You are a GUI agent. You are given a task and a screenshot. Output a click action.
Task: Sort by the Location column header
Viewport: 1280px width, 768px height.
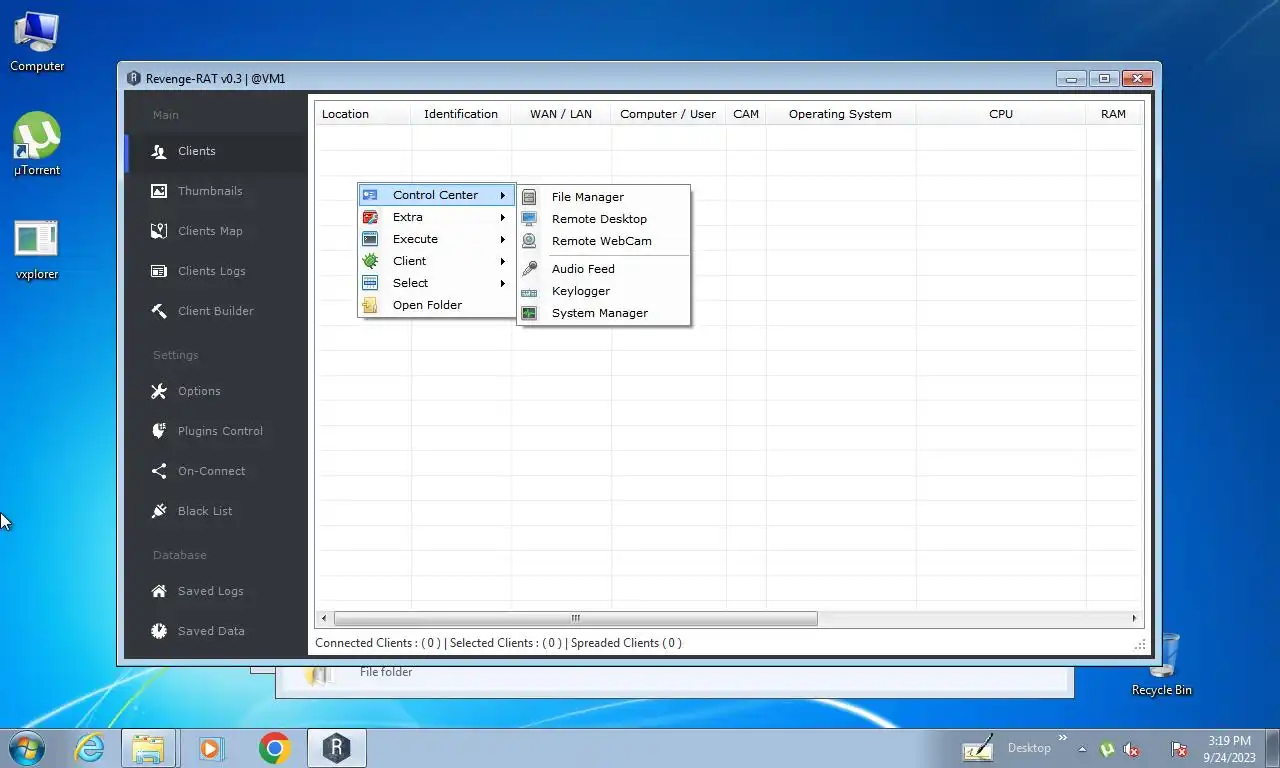click(x=363, y=114)
